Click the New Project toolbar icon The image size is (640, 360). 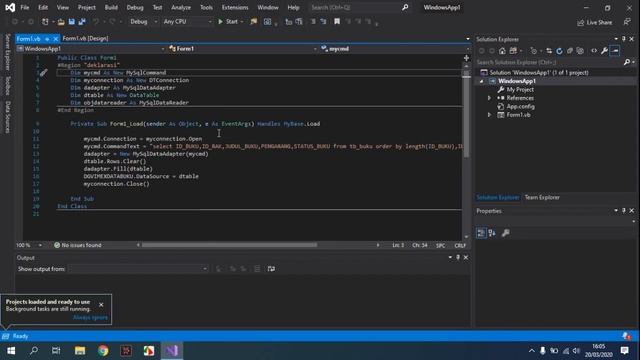pos(45,22)
